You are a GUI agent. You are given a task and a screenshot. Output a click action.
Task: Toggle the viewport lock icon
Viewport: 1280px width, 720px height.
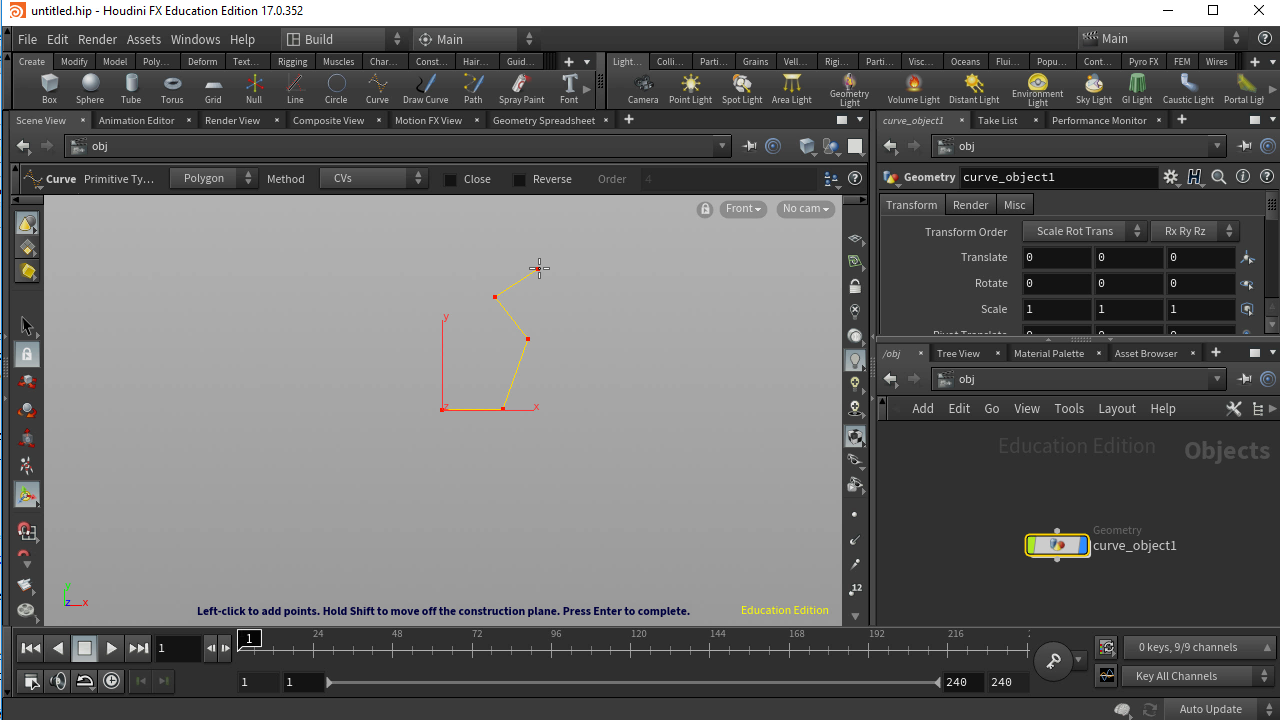[705, 209]
